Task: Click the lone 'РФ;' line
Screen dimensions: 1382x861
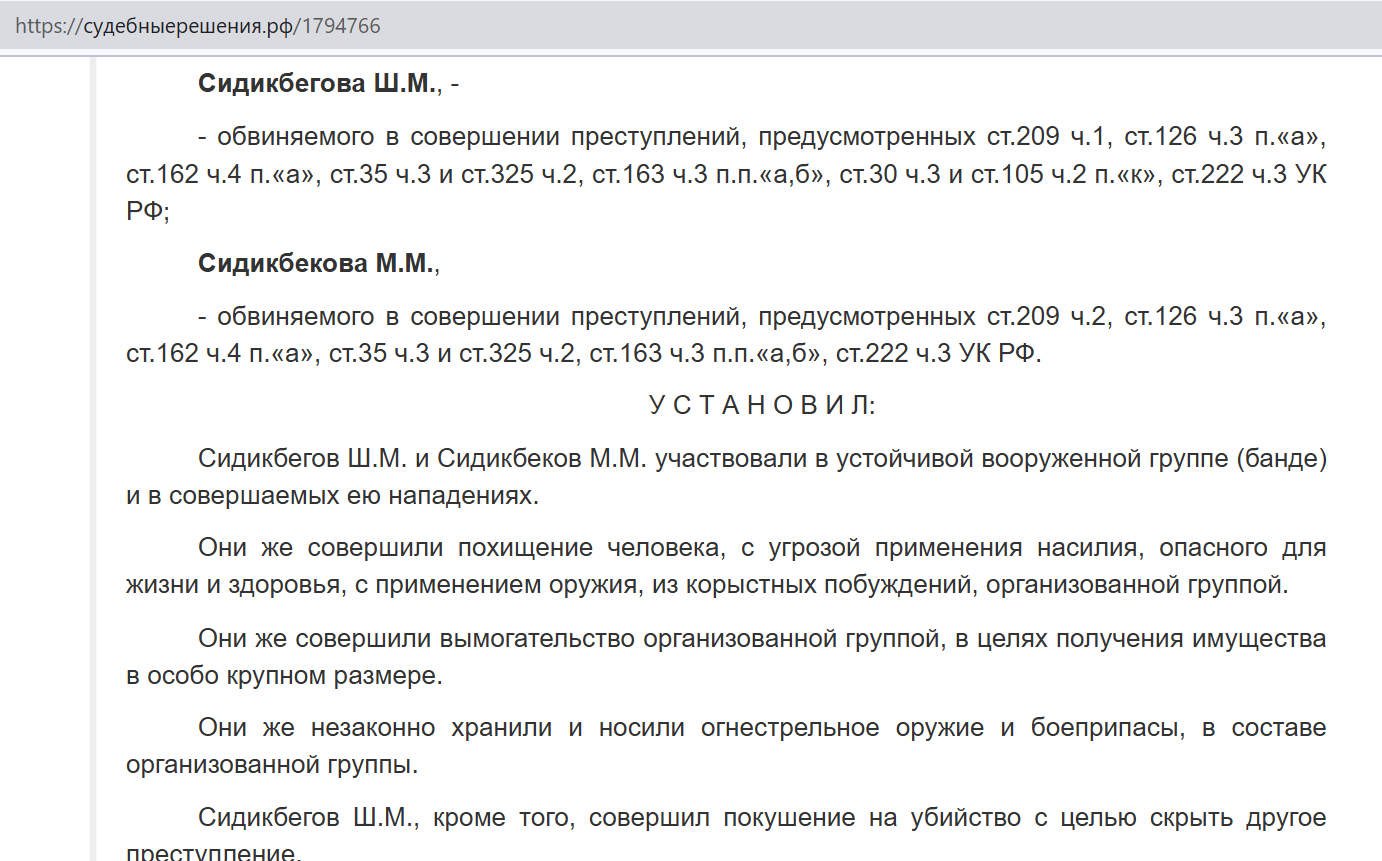Action: (x=148, y=210)
